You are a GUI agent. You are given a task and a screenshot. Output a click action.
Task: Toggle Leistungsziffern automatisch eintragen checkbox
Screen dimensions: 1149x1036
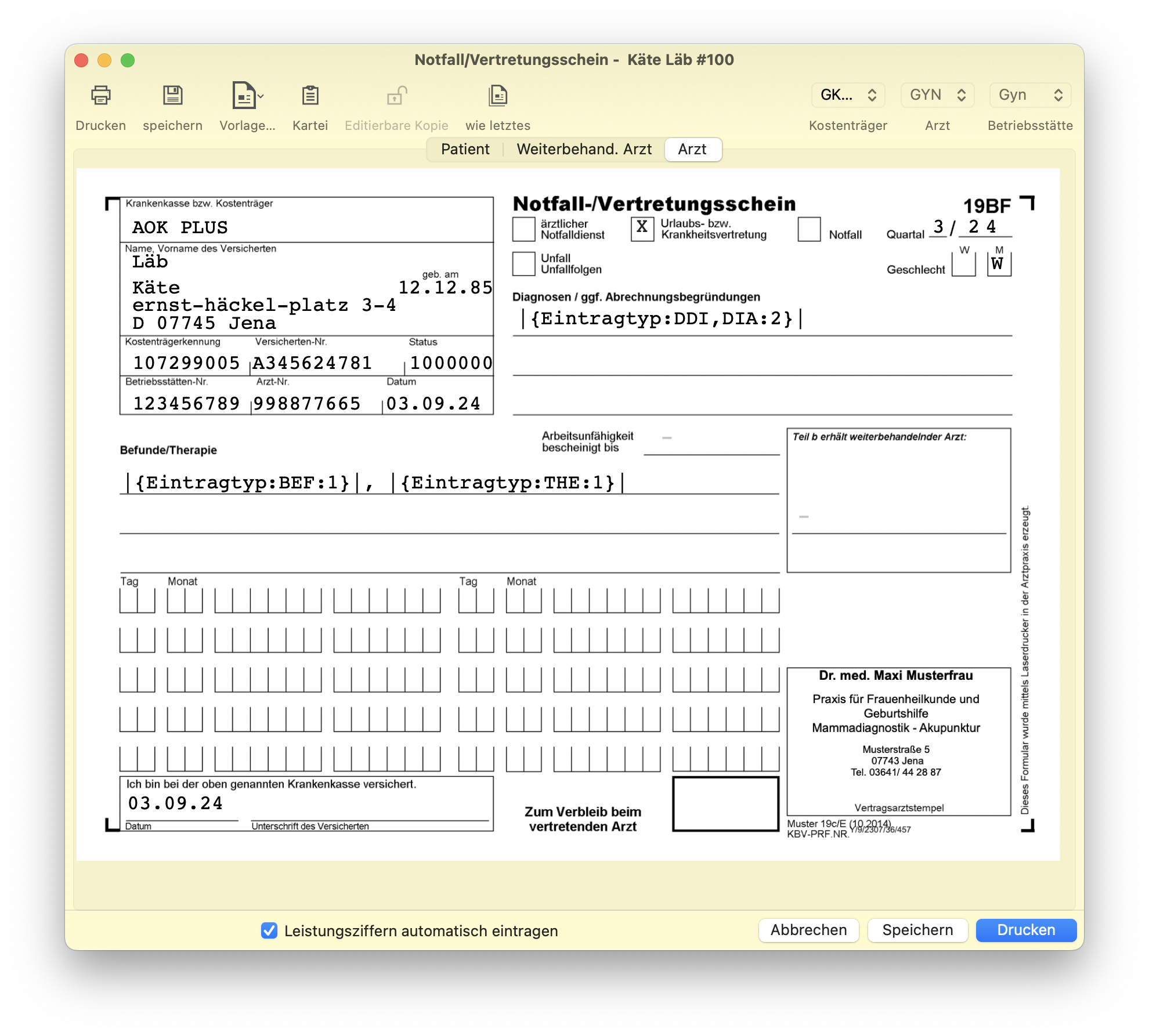coord(269,930)
